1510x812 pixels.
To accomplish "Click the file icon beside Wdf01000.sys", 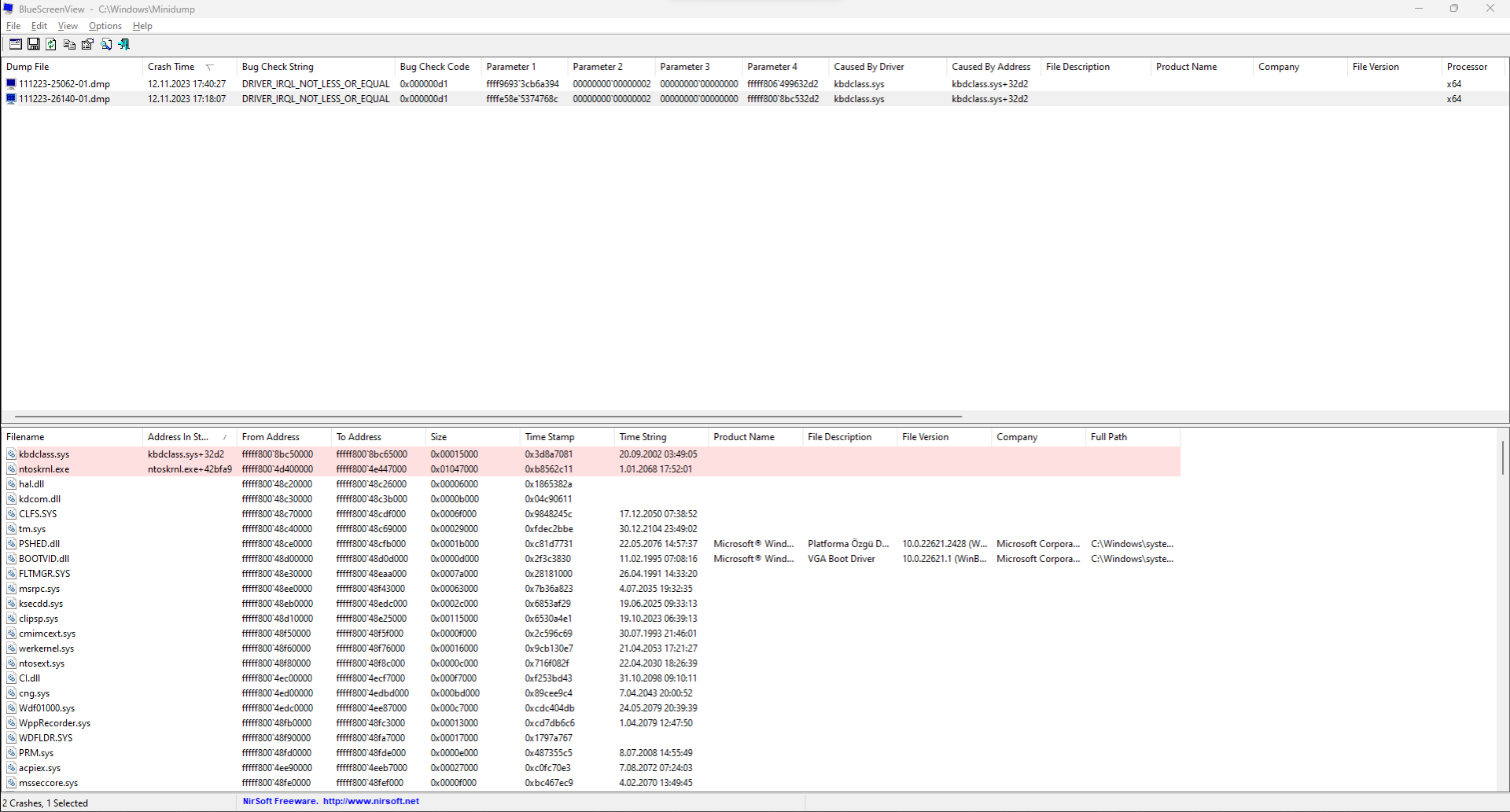I will pyautogui.click(x=12, y=708).
